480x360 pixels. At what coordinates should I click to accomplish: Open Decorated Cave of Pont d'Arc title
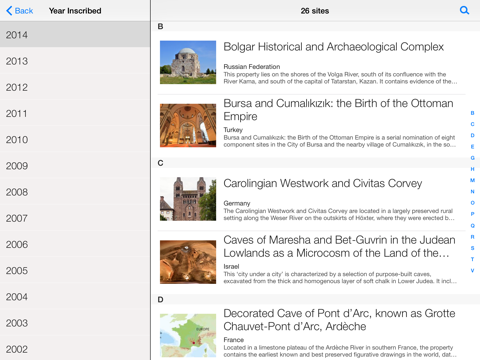pos(339,320)
